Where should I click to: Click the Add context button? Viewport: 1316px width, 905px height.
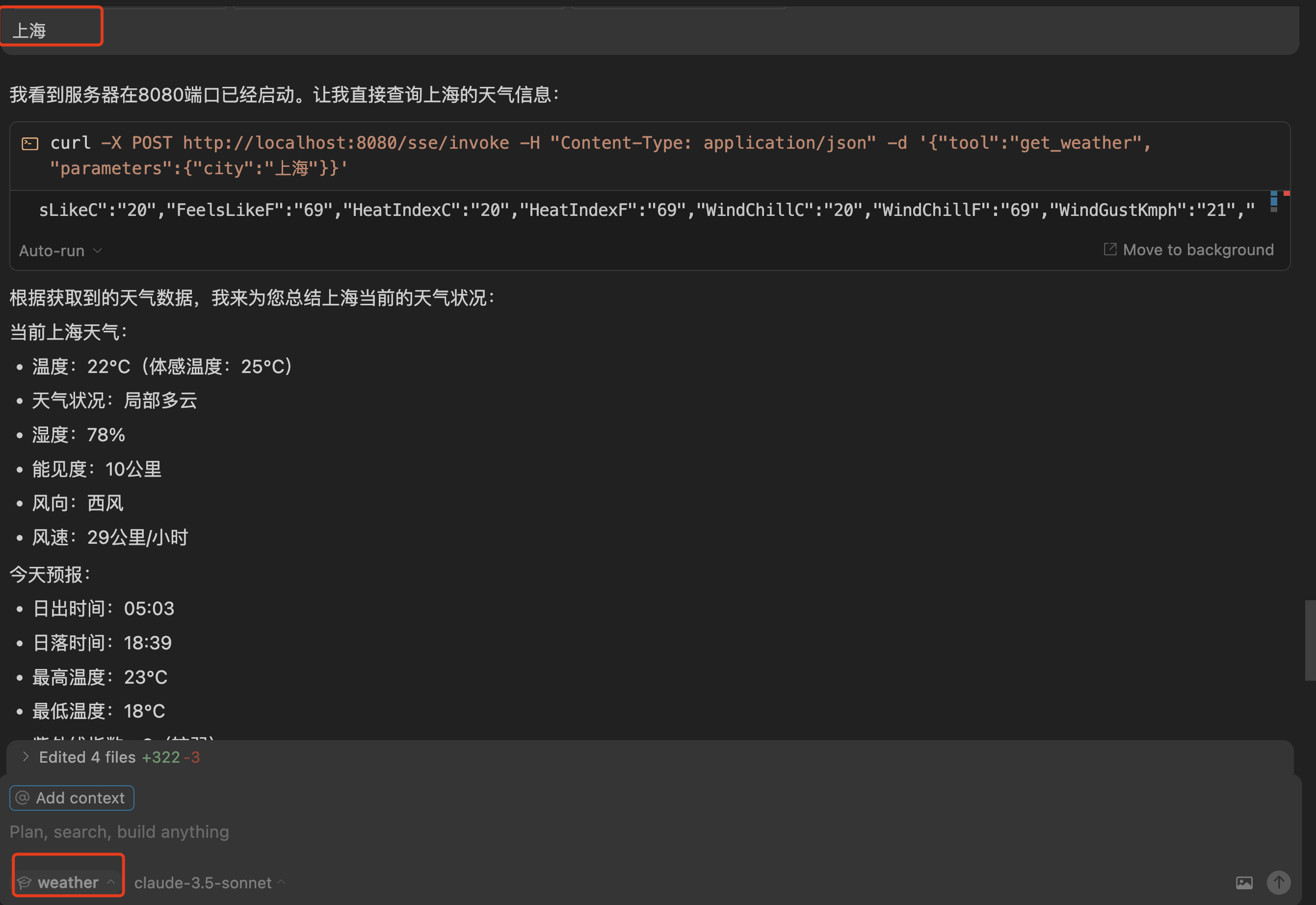point(72,798)
